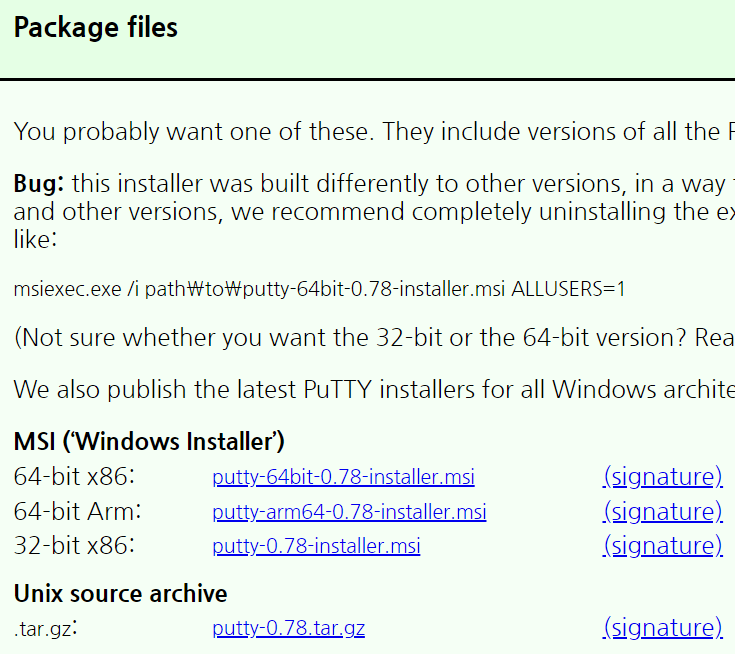This screenshot has width=735, height=654.
Task: Click the 'We also publish the latest' paragraph
Action: coord(370,388)
